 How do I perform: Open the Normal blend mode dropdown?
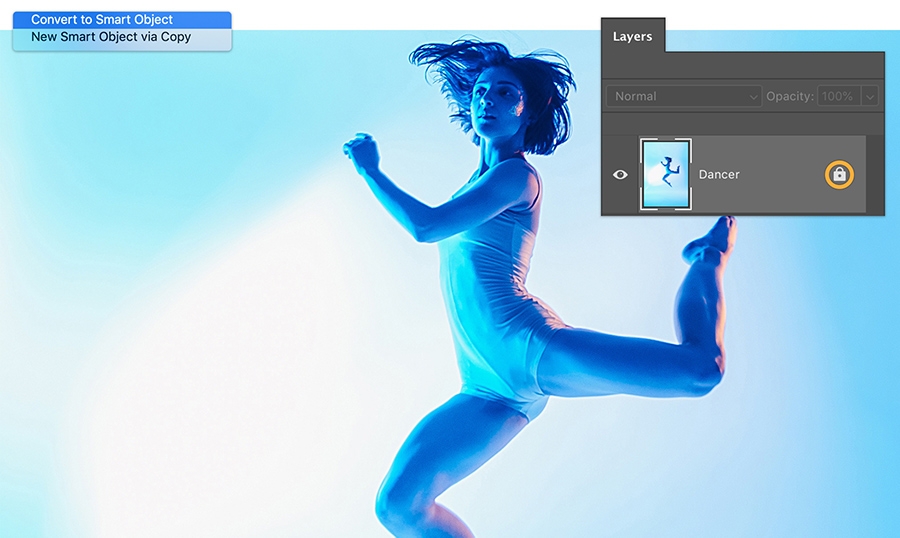point(684,96)
